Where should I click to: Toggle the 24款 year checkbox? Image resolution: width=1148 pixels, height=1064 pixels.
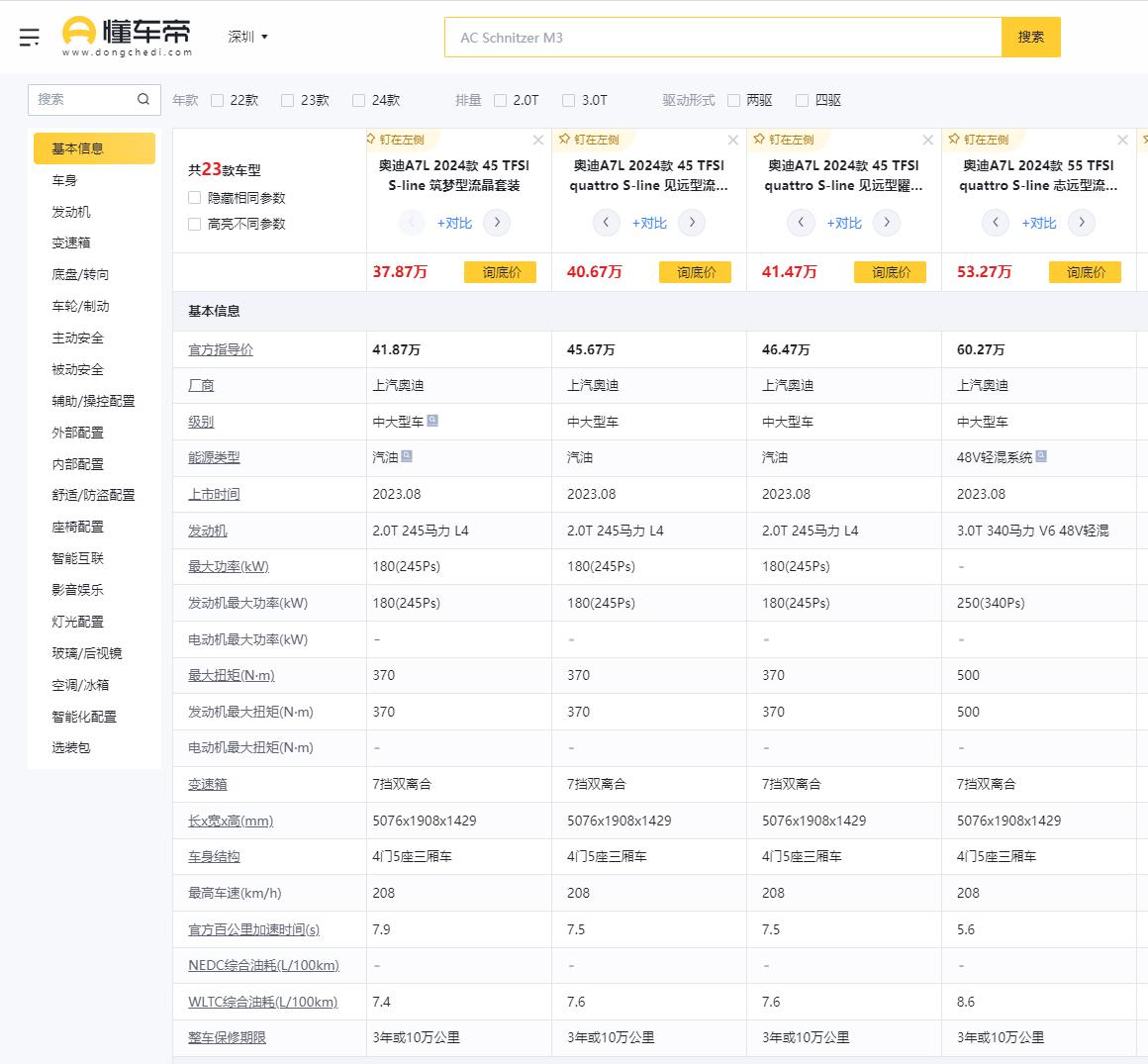pyautogui.click(x=358, y=100)
